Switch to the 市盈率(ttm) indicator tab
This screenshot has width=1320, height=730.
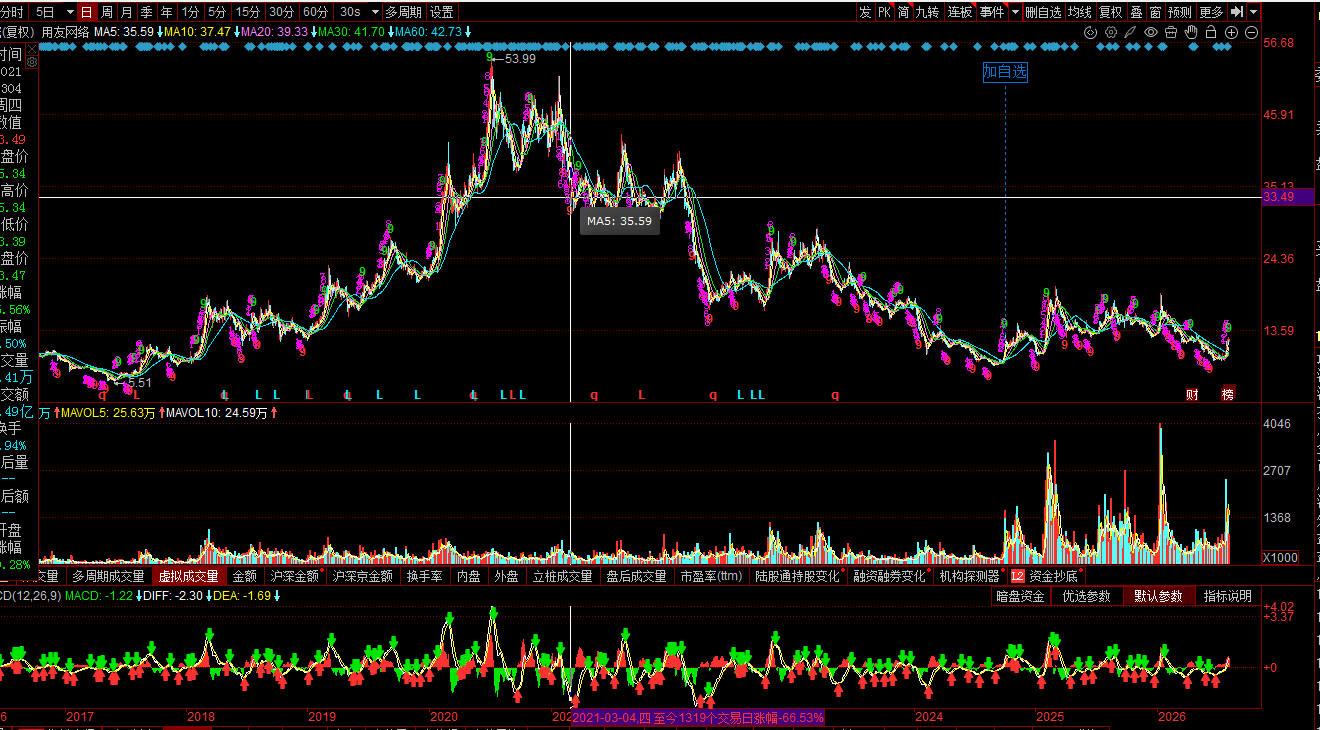712,576
